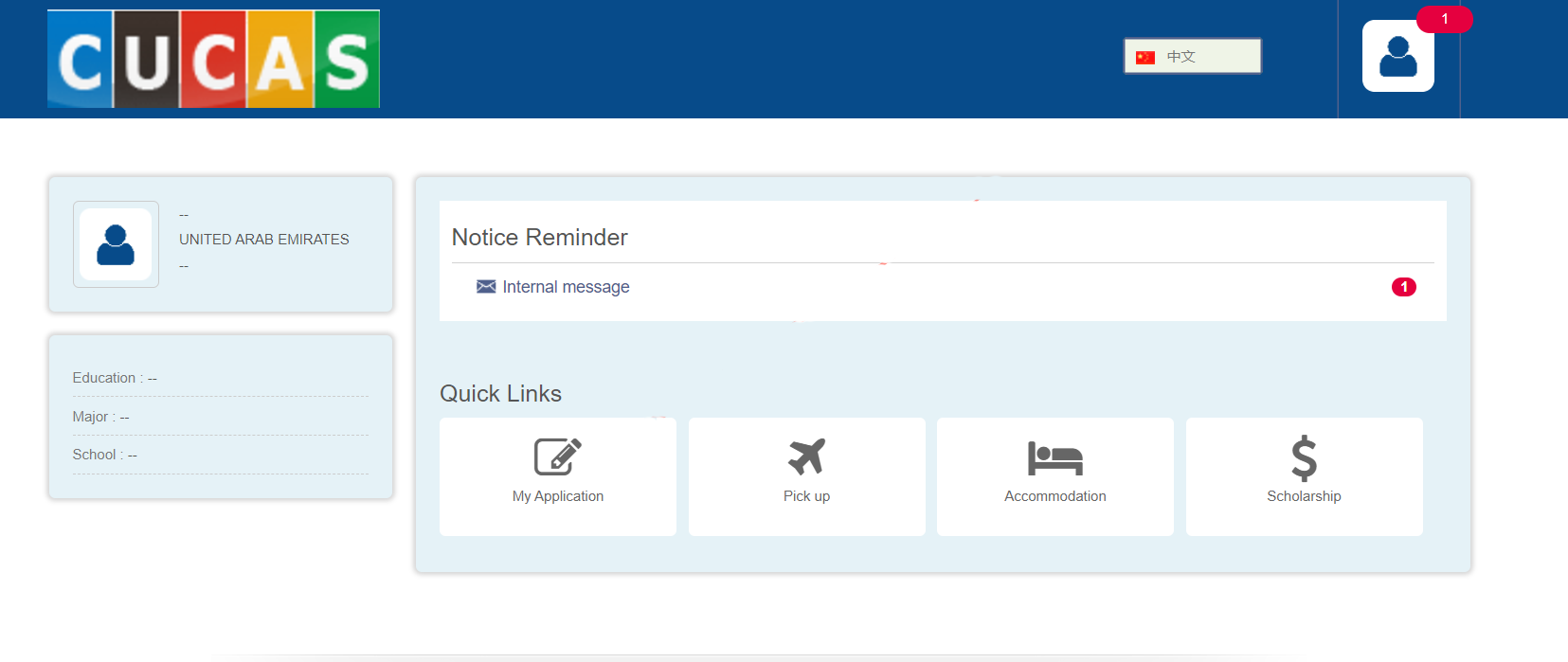Click the profile avatar picture in sidebar
Screen dimensions: 1568x662
[x=116, y=244]
